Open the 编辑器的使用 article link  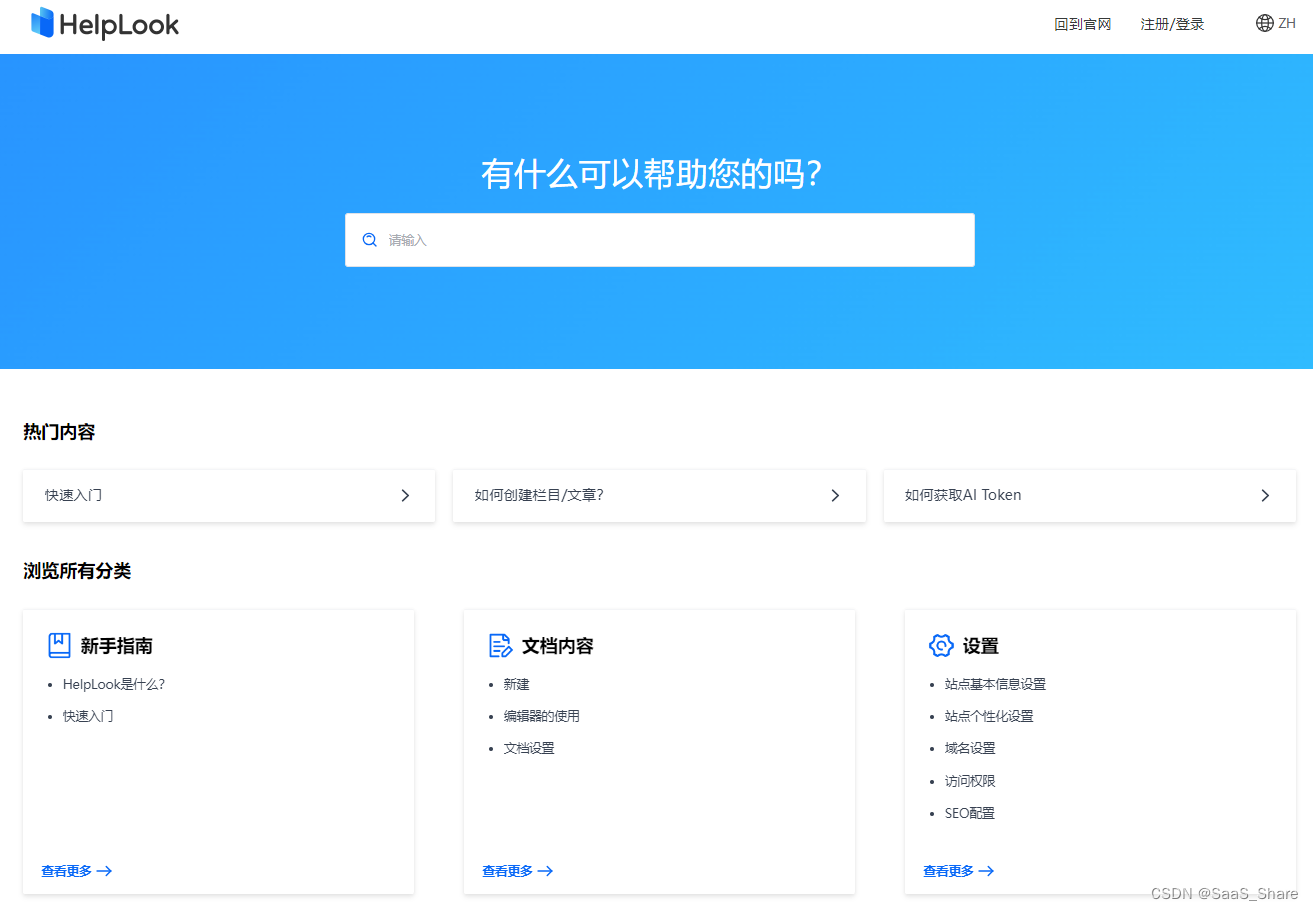click(542, 717)
